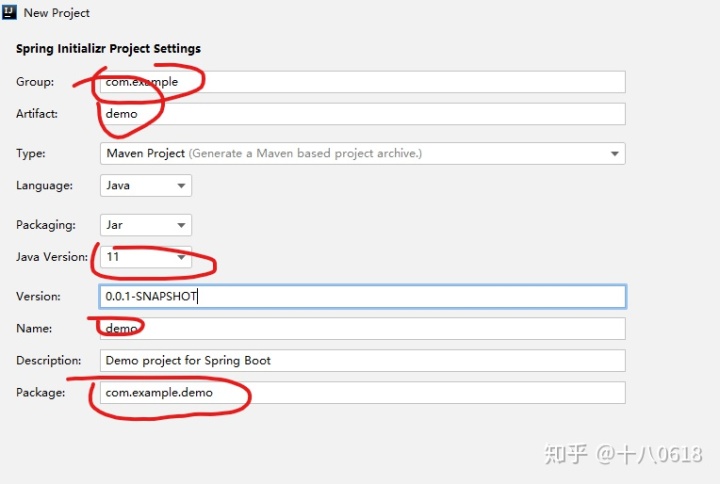Click the "Java Version:" label text
This screenshot has width=720, height=484.
51,258
